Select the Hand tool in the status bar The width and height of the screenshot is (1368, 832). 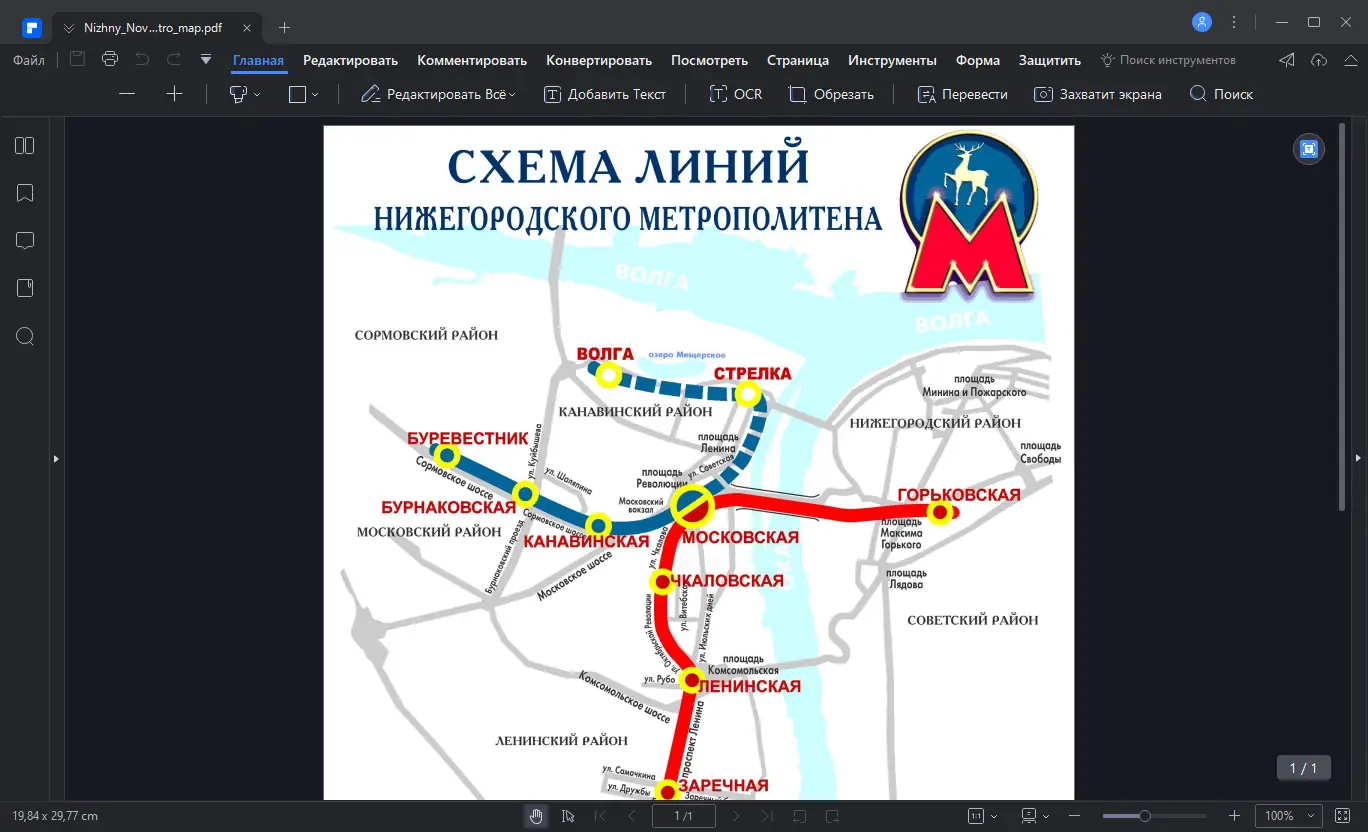pyautogui.click(x=536, y=816)
